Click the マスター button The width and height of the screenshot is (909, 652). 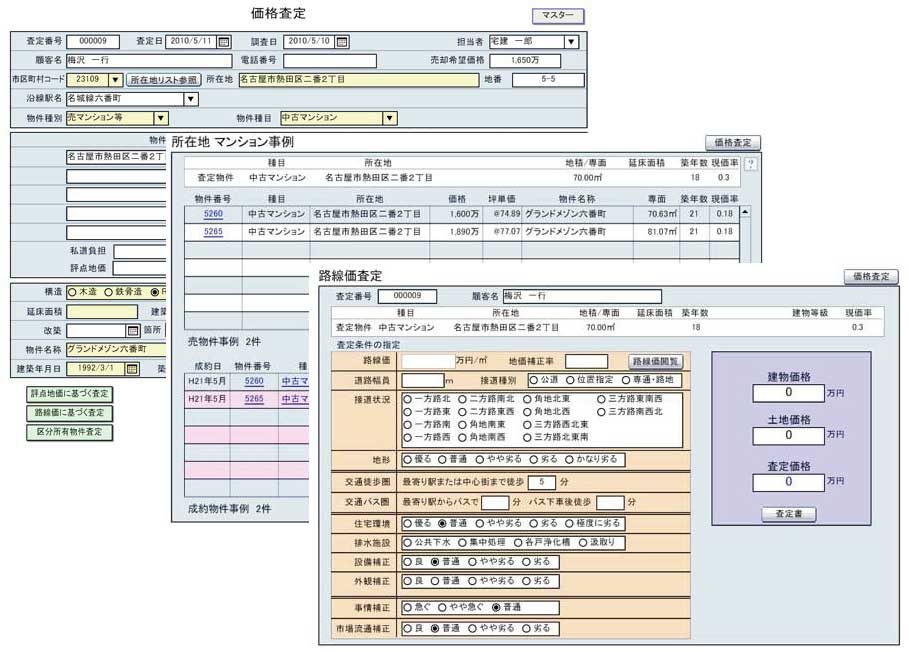[557, 16]
